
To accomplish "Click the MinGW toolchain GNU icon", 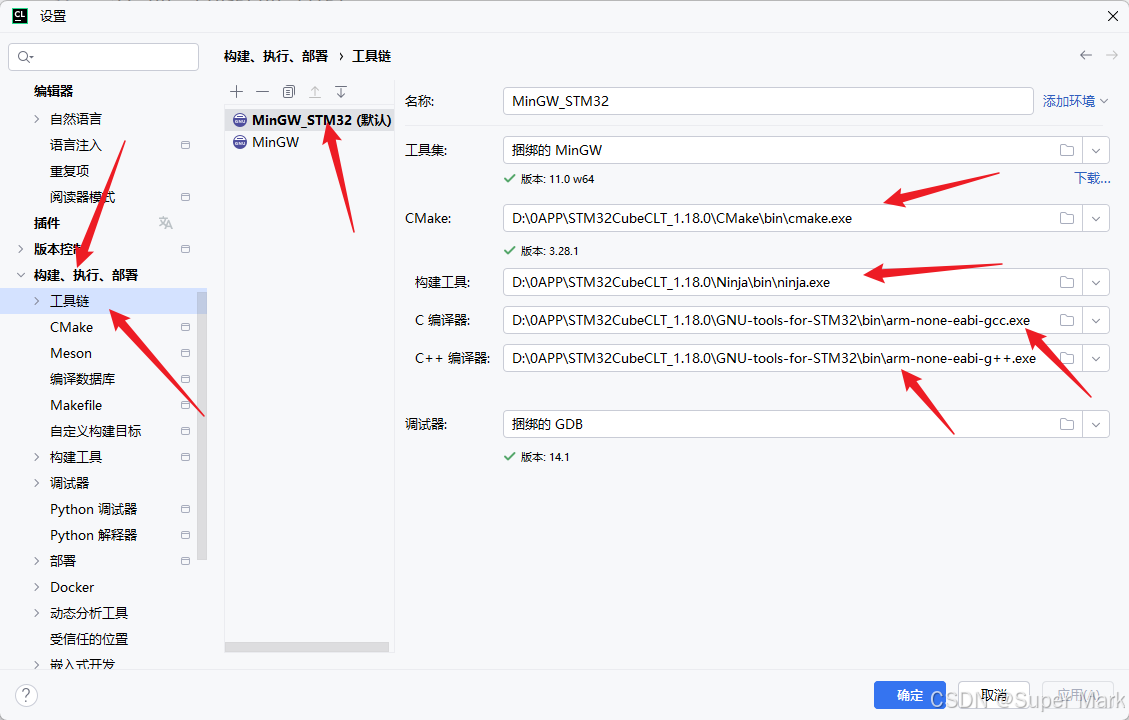I will 240,142.
